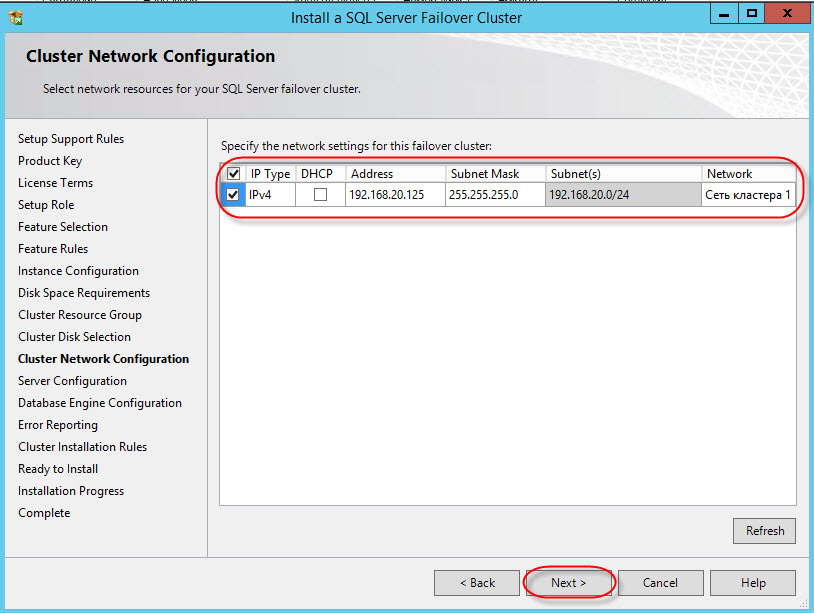Go to next step with Next button
This screenshot has height=613, width=814.
[x=569, y=583]
